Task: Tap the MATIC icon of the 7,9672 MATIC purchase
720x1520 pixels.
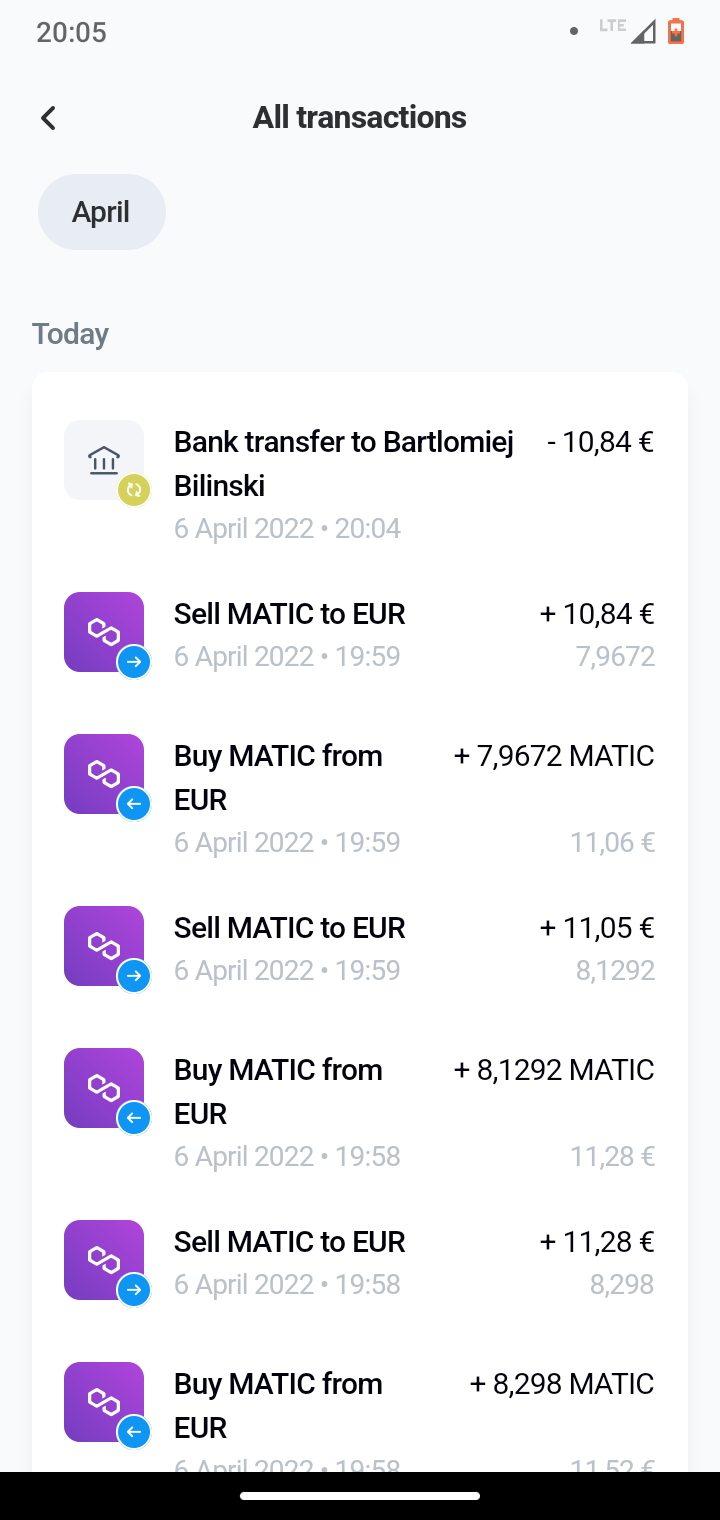Action: [104, 774]
